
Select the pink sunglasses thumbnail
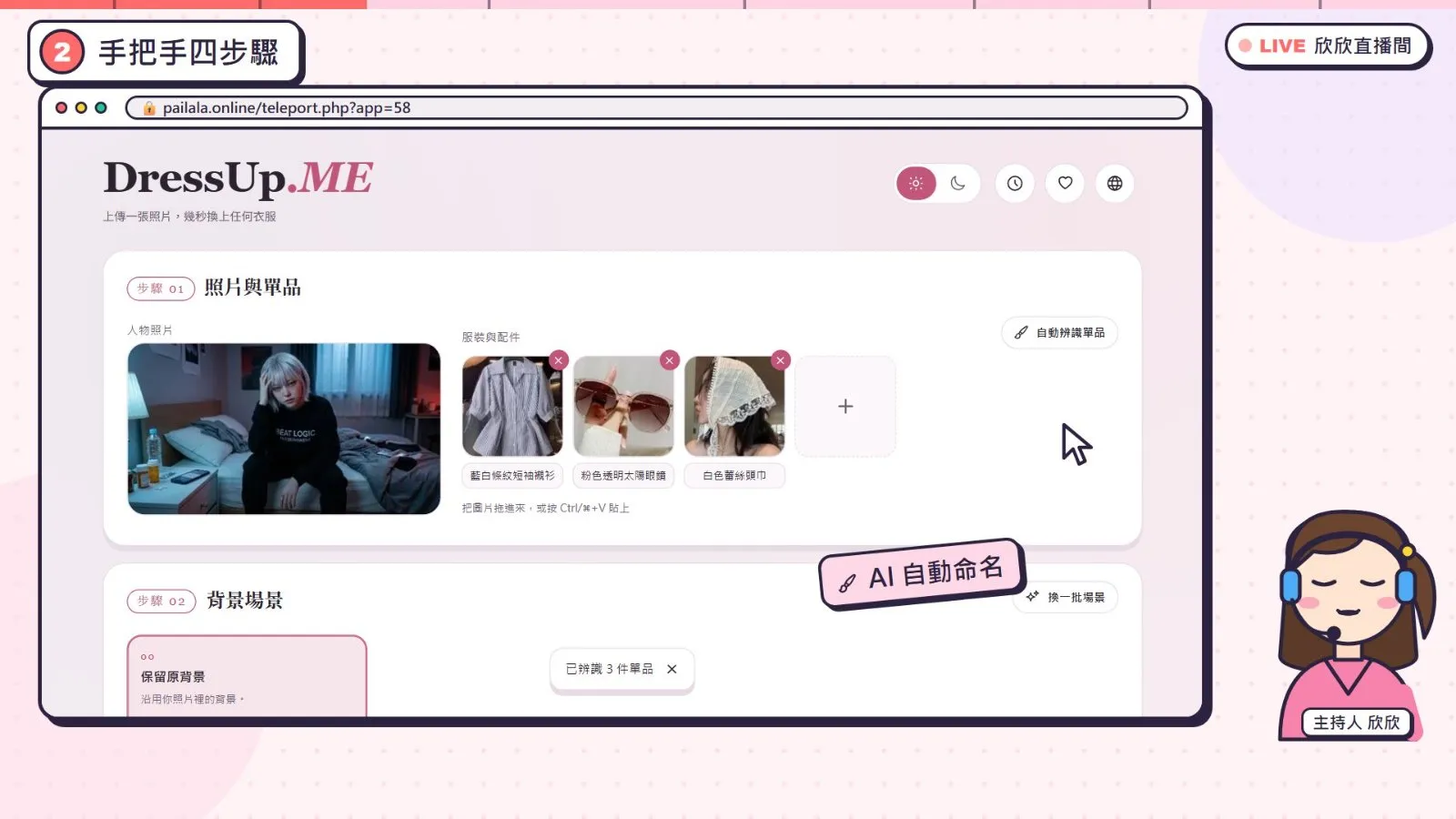pyautogui.click(x=623, y=406)
